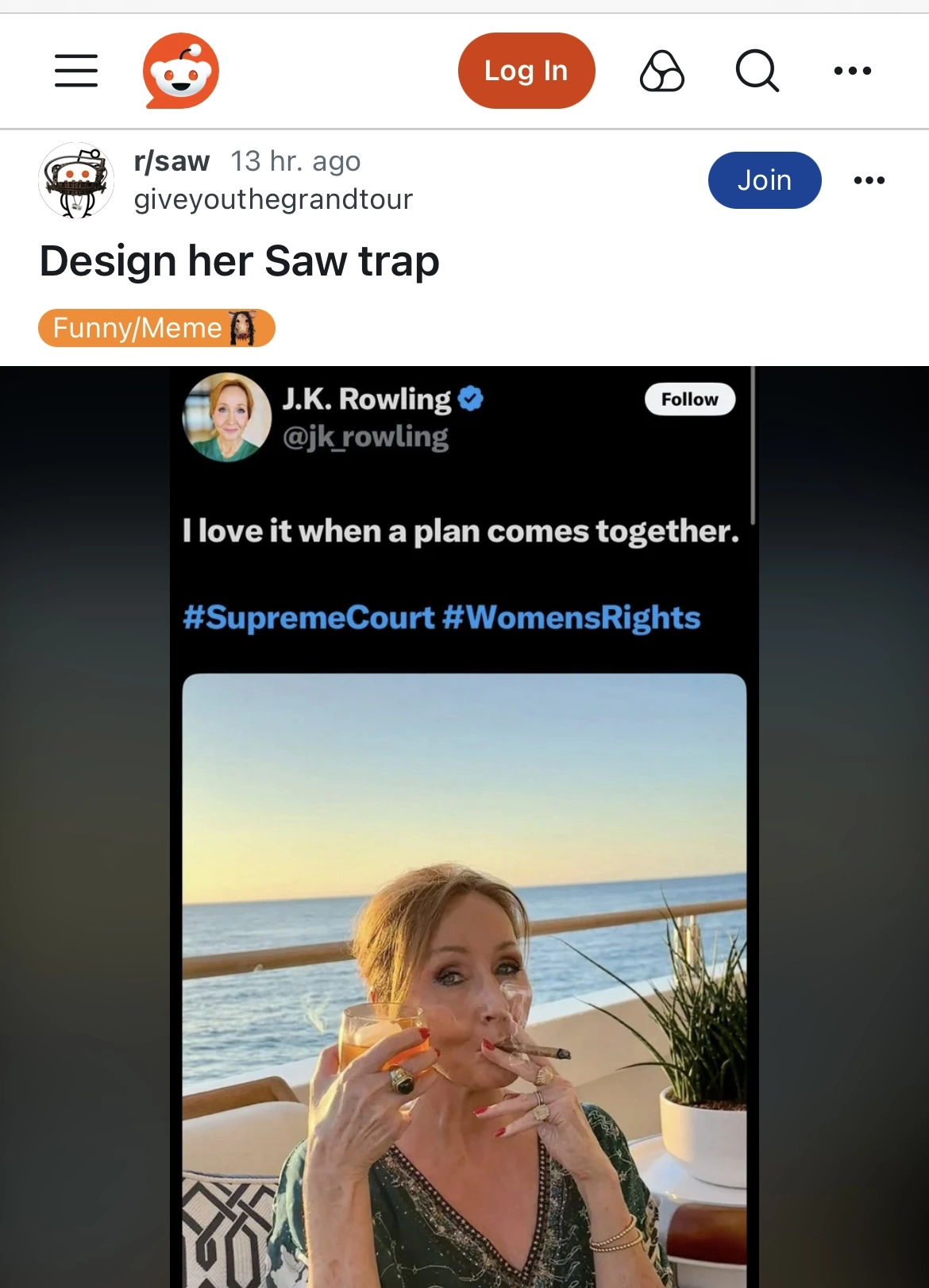Open giveyouthegrandtour's user profile
Viewport: 929px width, 1288px height.
click(x=273, y=199)
